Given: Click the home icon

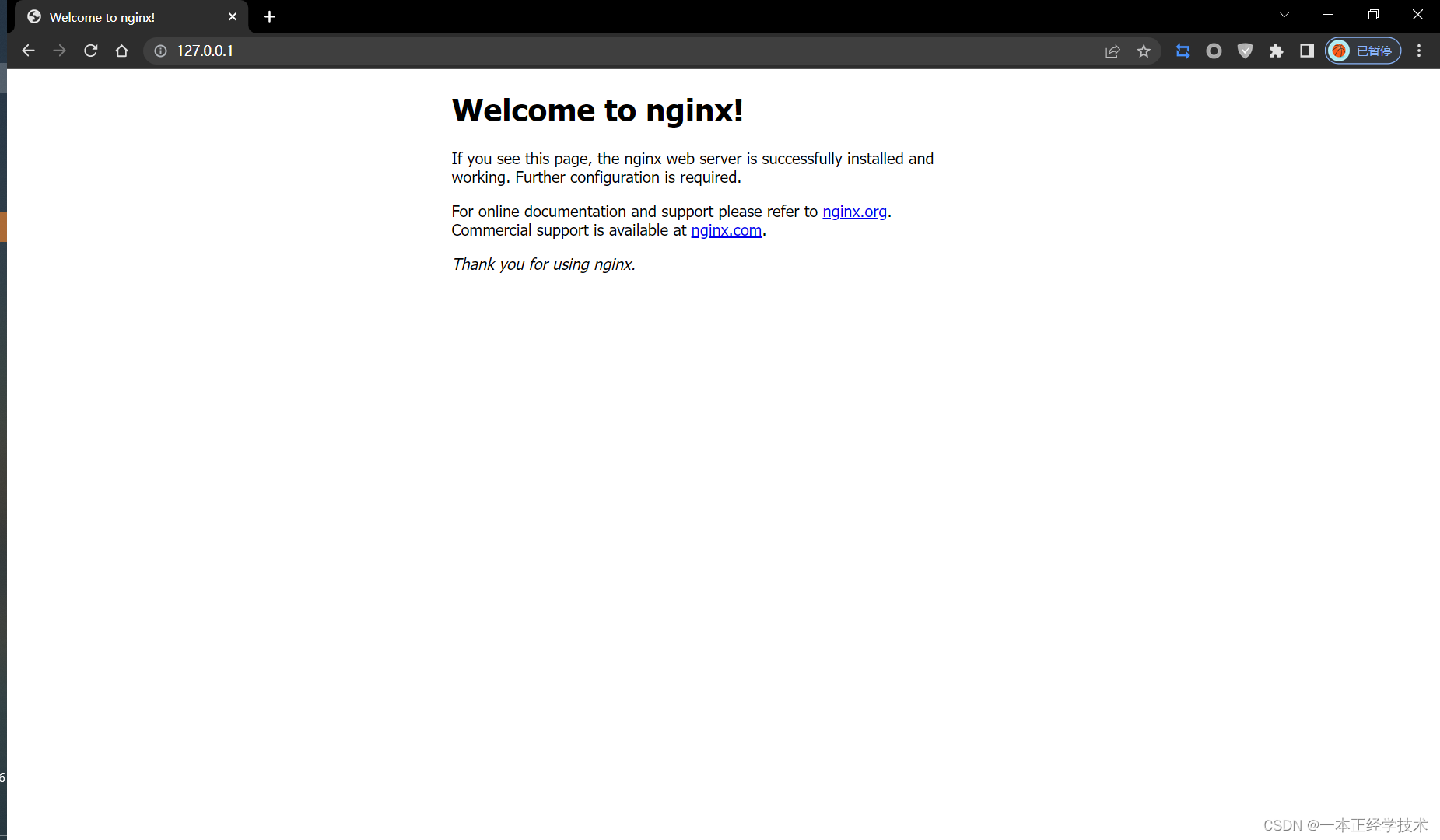Looking at the screenshot, I should [121, 51].
